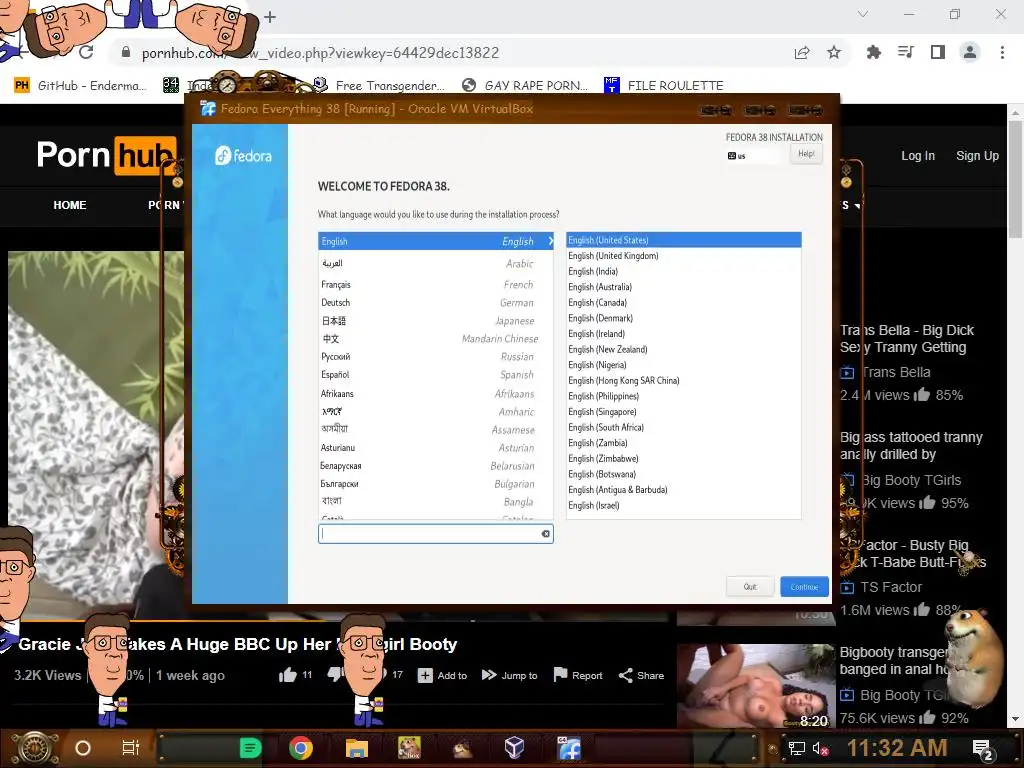Choose English (United Kingdom) locale
Image resolution: width=1024 pixels, height=768 pixels.
(684, 256)
